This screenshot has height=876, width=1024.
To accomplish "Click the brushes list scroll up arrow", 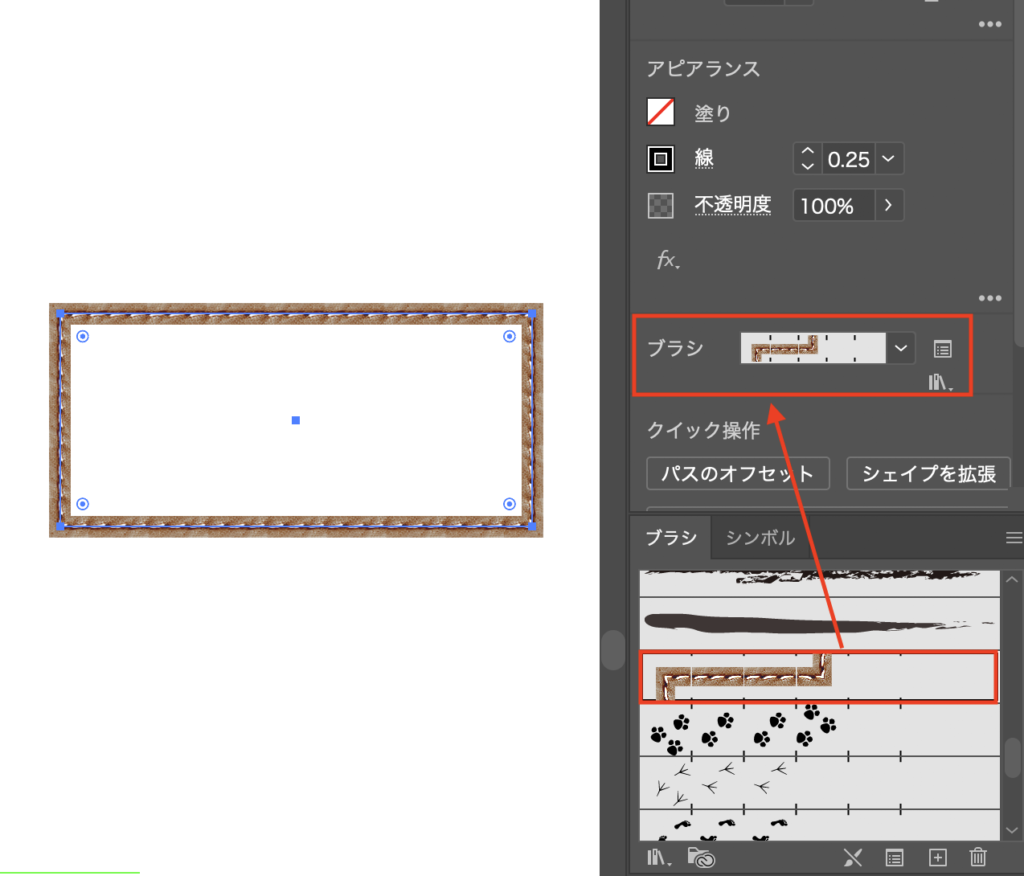I will [x=1012, y=579].
